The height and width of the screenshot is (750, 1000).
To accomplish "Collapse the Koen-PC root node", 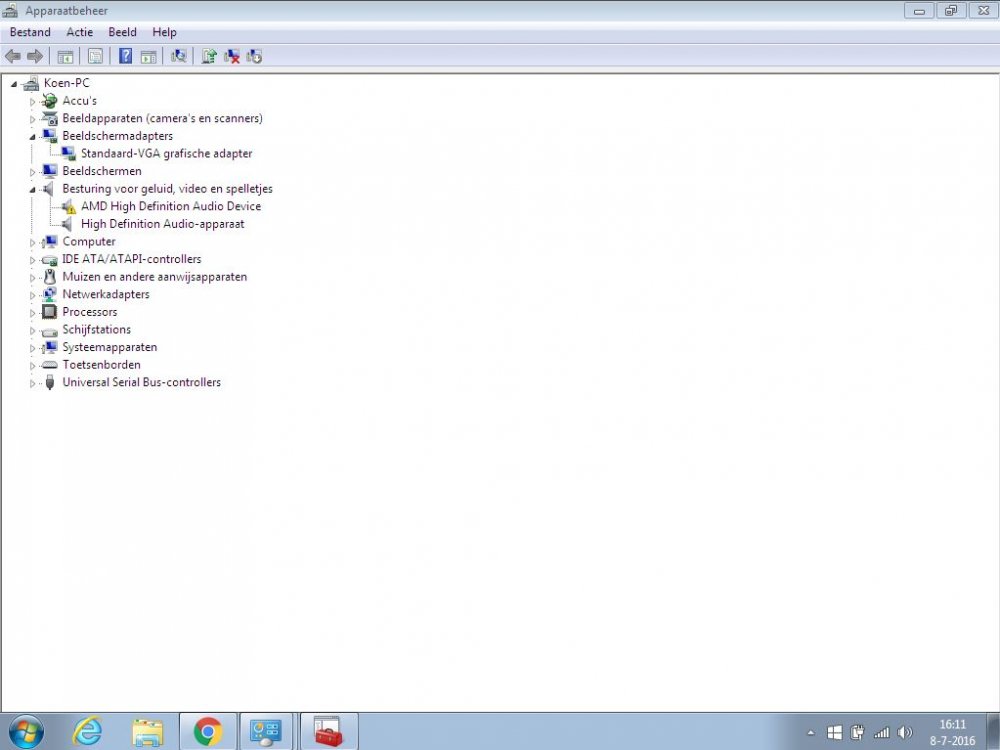I will point(13,84).
